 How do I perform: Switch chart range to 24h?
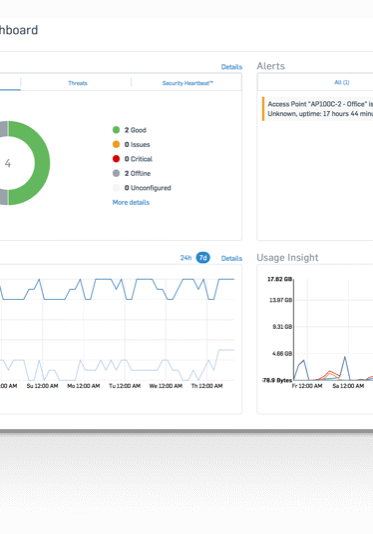tap(186, 258)
